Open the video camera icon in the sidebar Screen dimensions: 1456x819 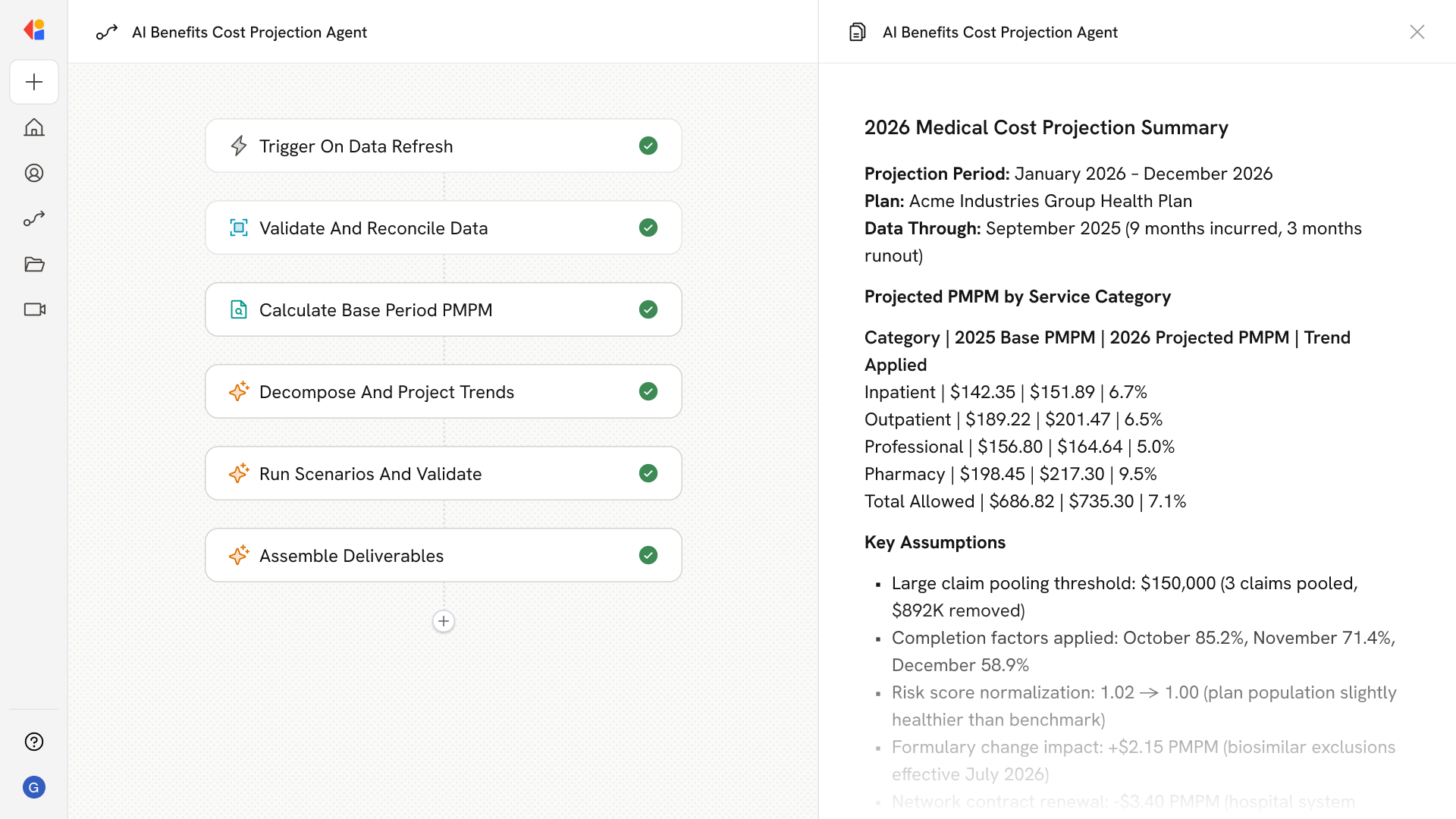pyautogui.click(x=34, y=309)
